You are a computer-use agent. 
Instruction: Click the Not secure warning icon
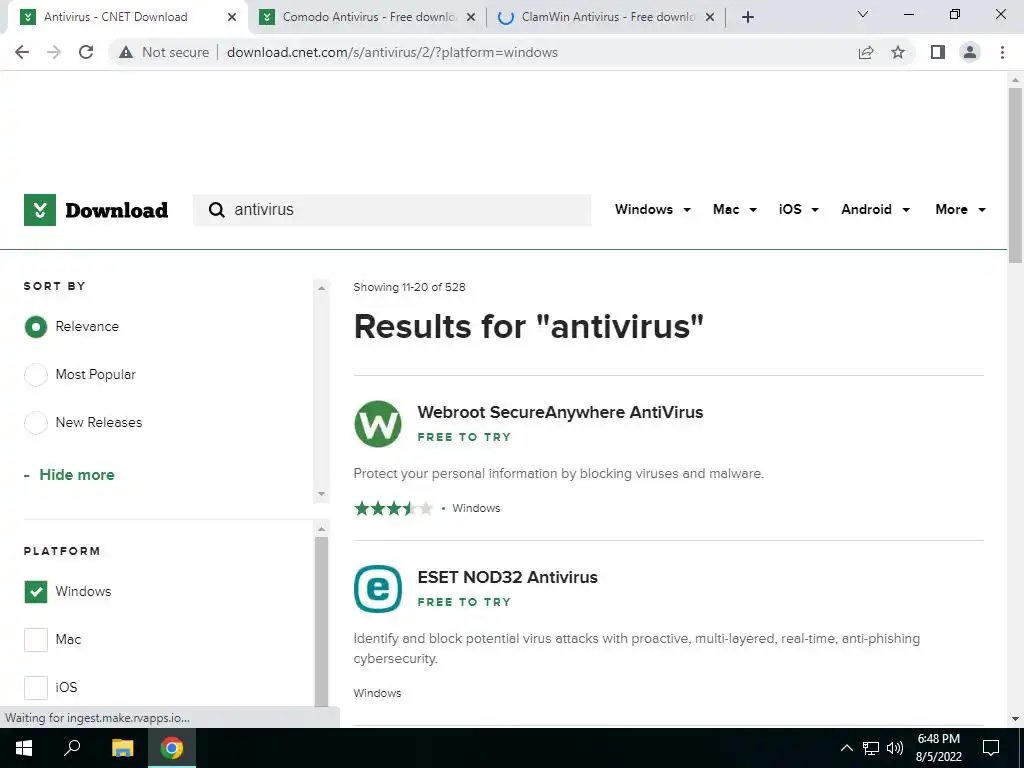[125, 52]
